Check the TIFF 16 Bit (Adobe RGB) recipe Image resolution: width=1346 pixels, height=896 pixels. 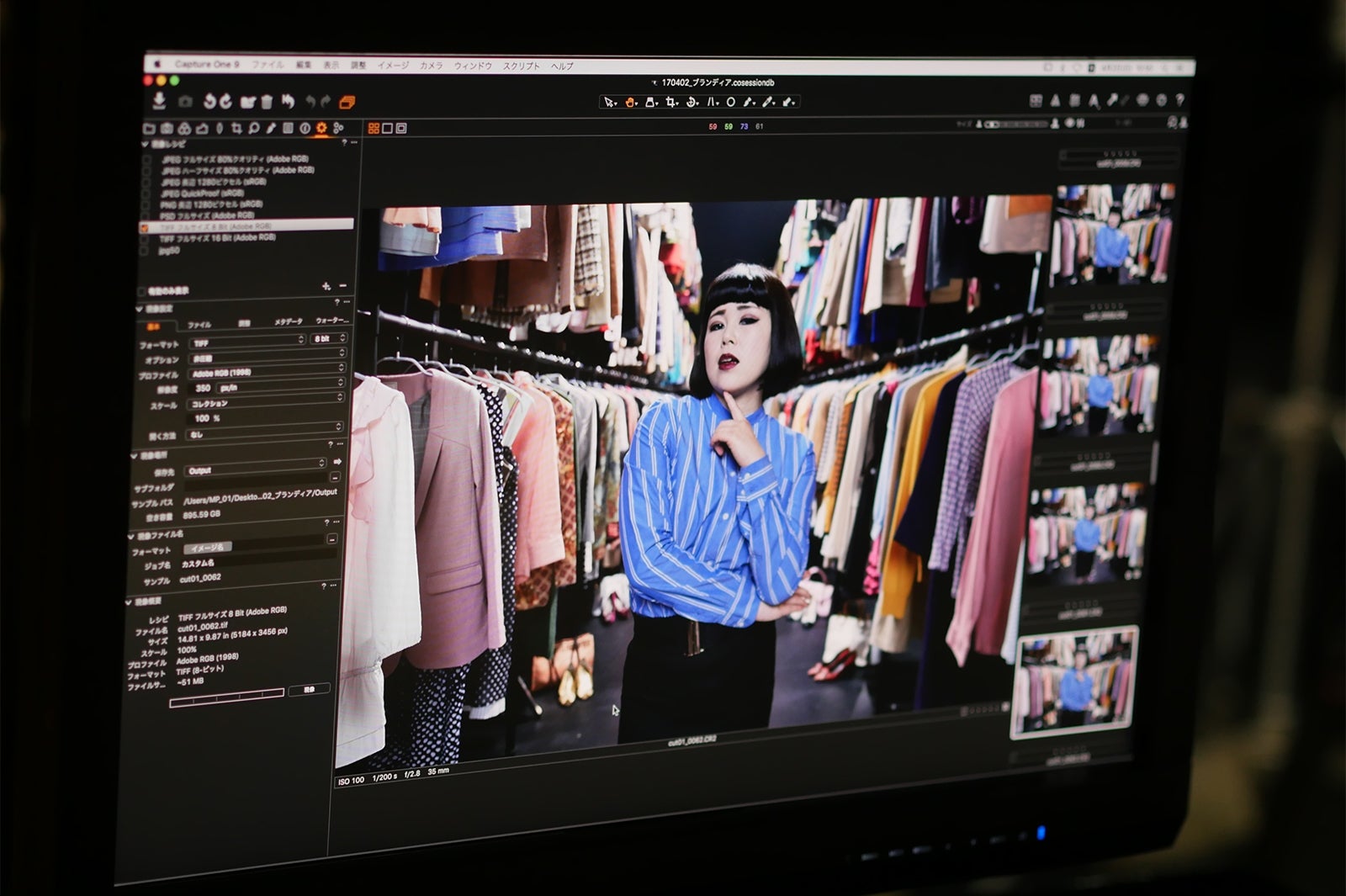point(145,238)
